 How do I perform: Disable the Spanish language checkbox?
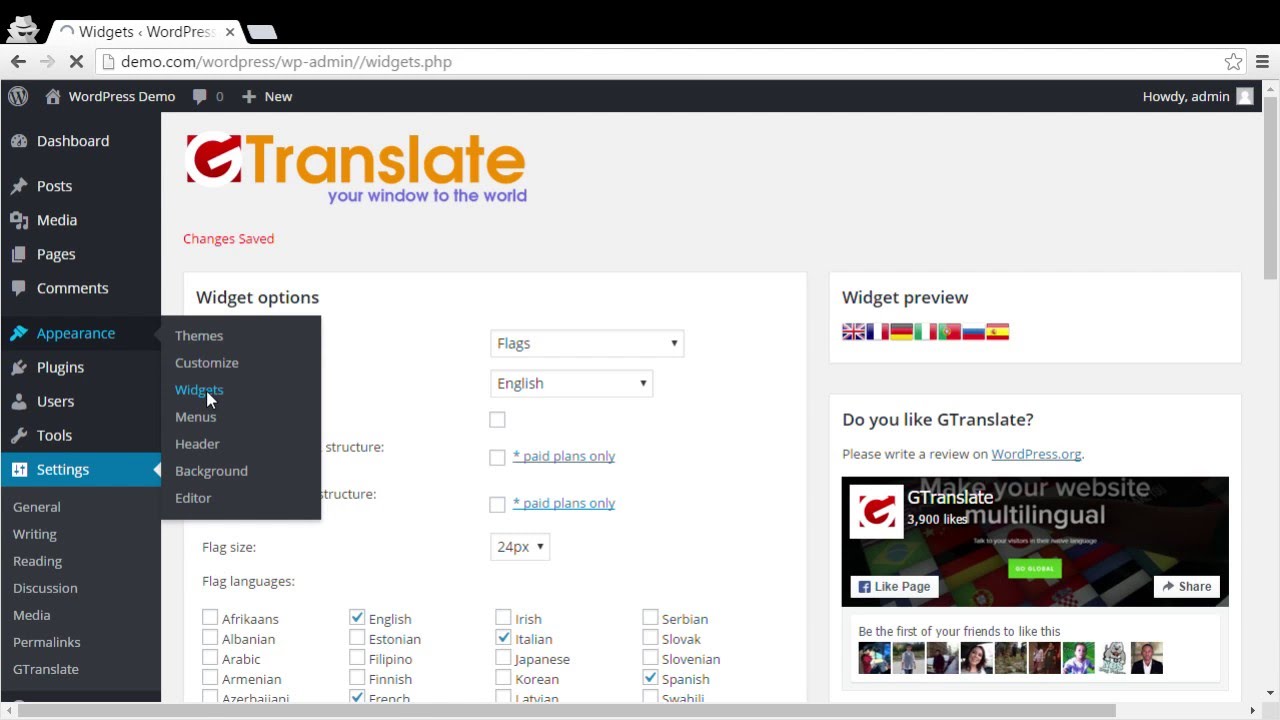(651, 678)
